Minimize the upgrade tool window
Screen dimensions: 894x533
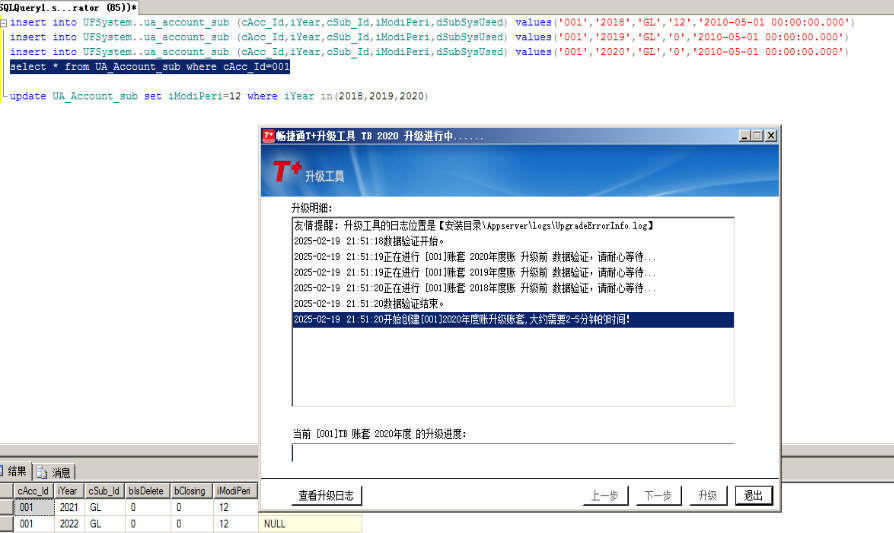[x=745, y=136]
